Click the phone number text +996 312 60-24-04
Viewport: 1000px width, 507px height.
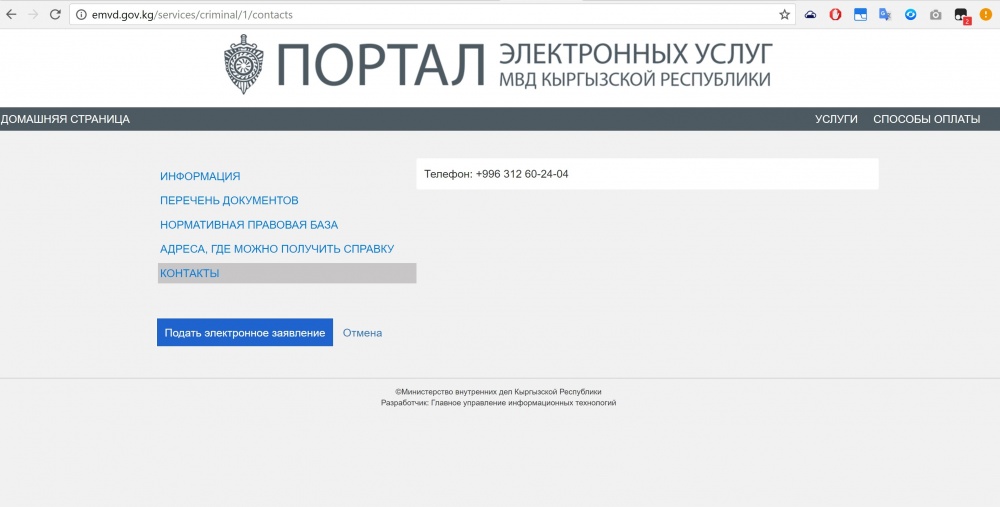pyautogui.click(x=522, y=174)
